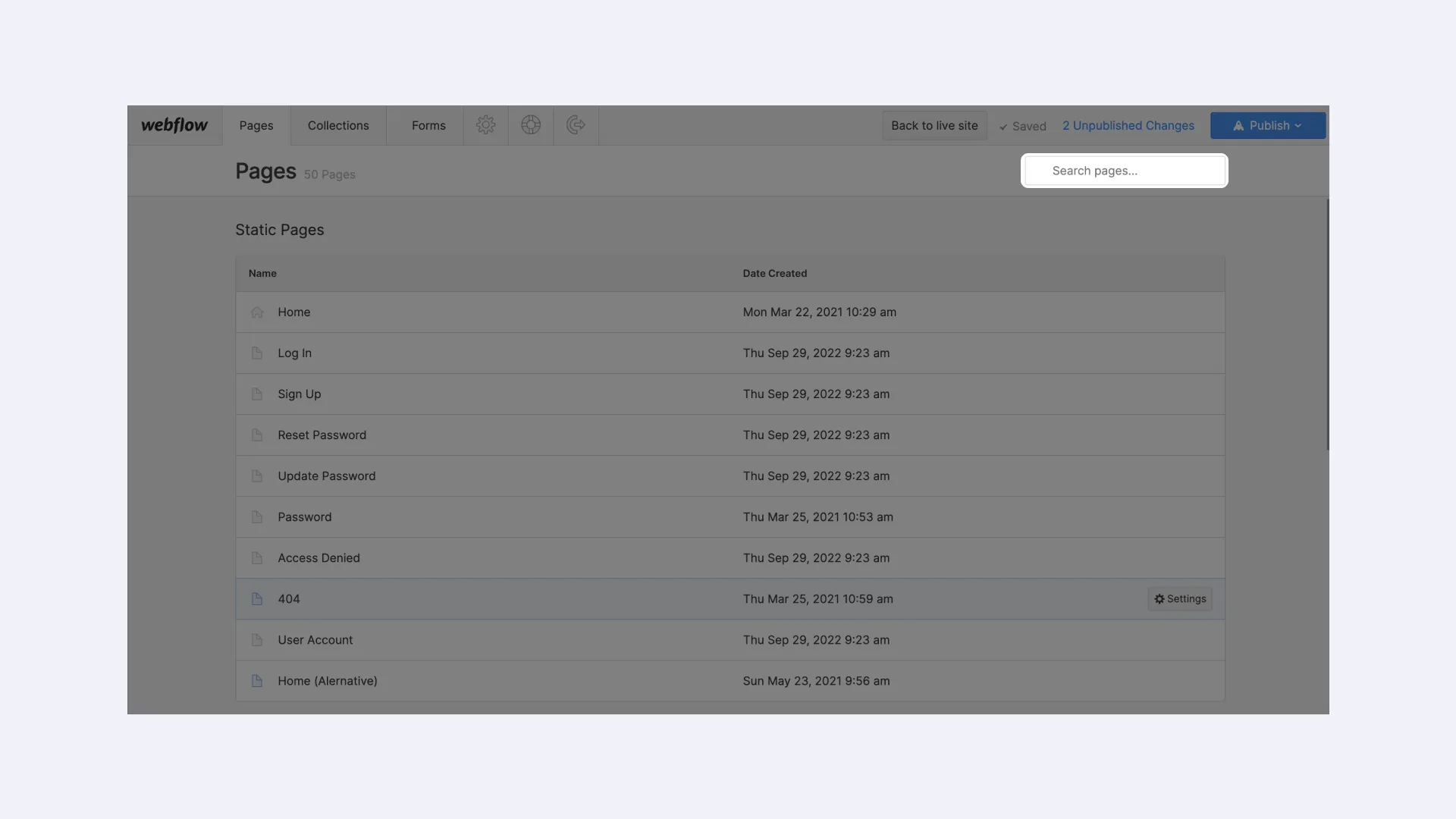
Task: Click the Password page file icon
Action: coord(257,517)
